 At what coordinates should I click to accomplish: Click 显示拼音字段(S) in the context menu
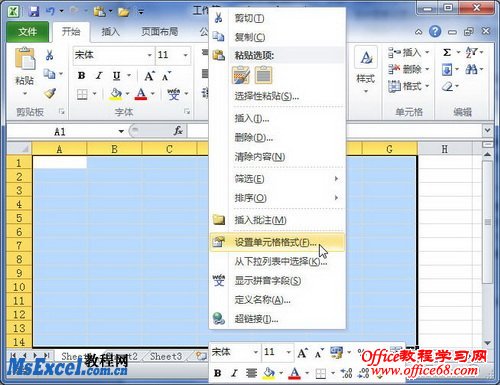[x=277, y=281]
